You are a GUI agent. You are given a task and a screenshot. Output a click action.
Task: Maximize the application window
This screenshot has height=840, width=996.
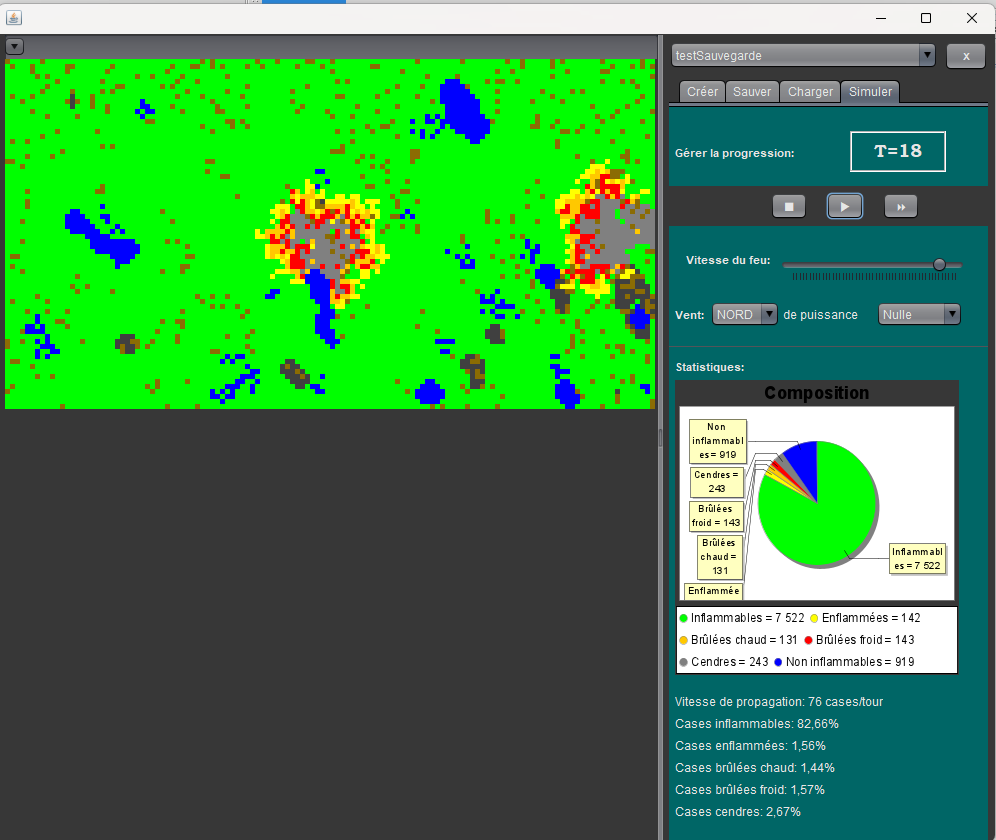[x=926, y=18]
